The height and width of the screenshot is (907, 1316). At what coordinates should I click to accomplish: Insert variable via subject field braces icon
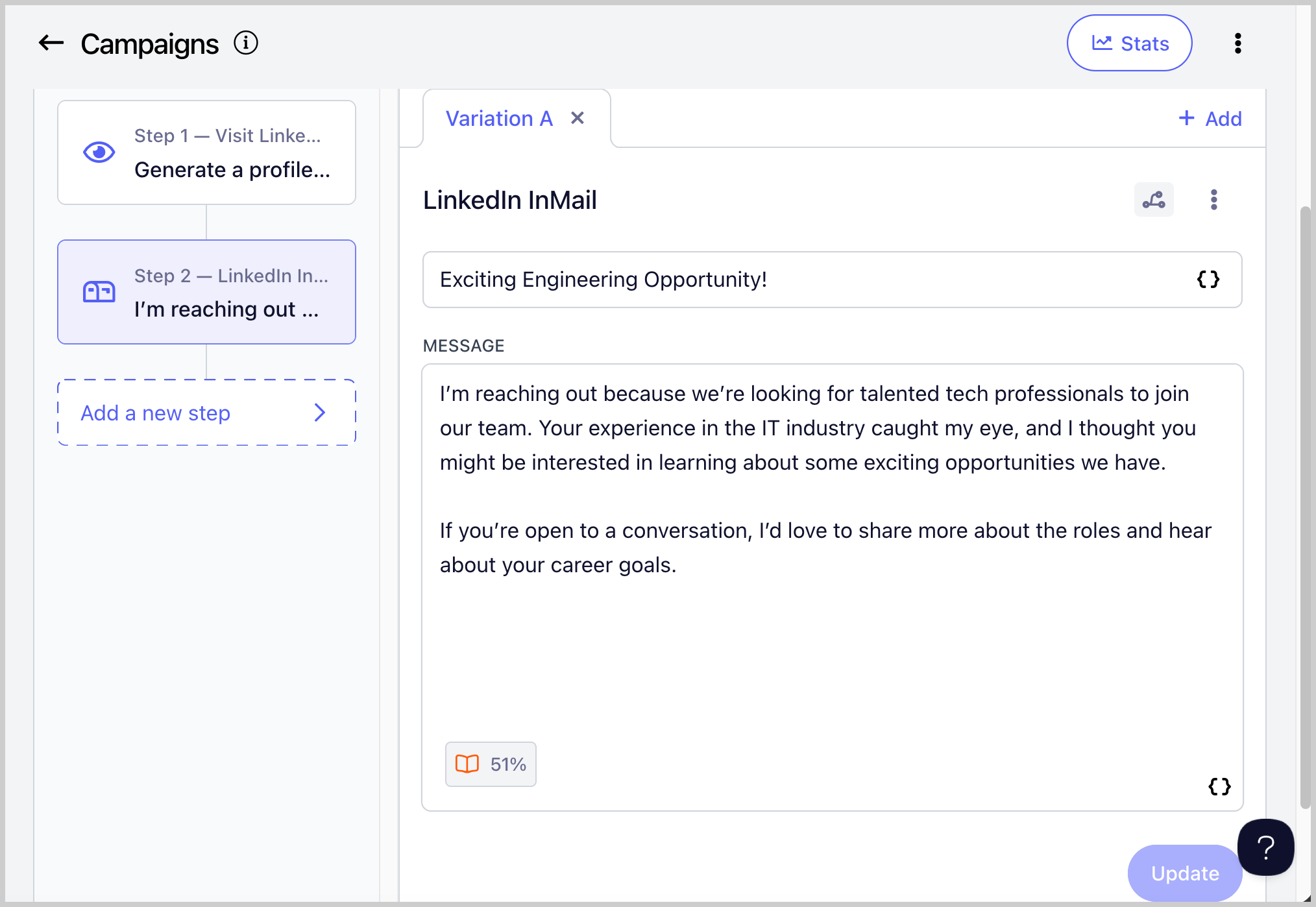pyautogui.click(x=1208, y=280)
